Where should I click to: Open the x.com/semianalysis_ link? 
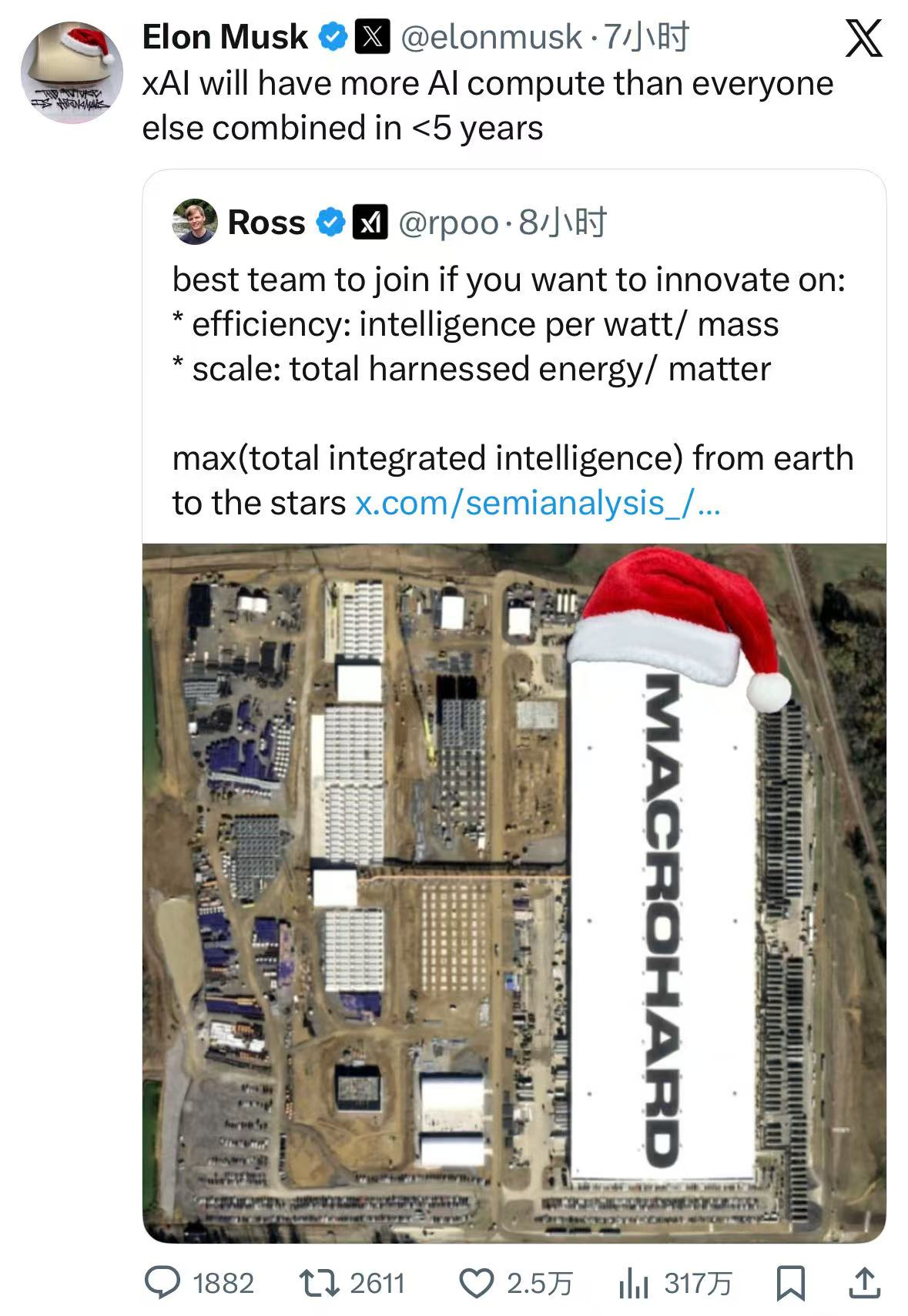[x=537, y=503]
